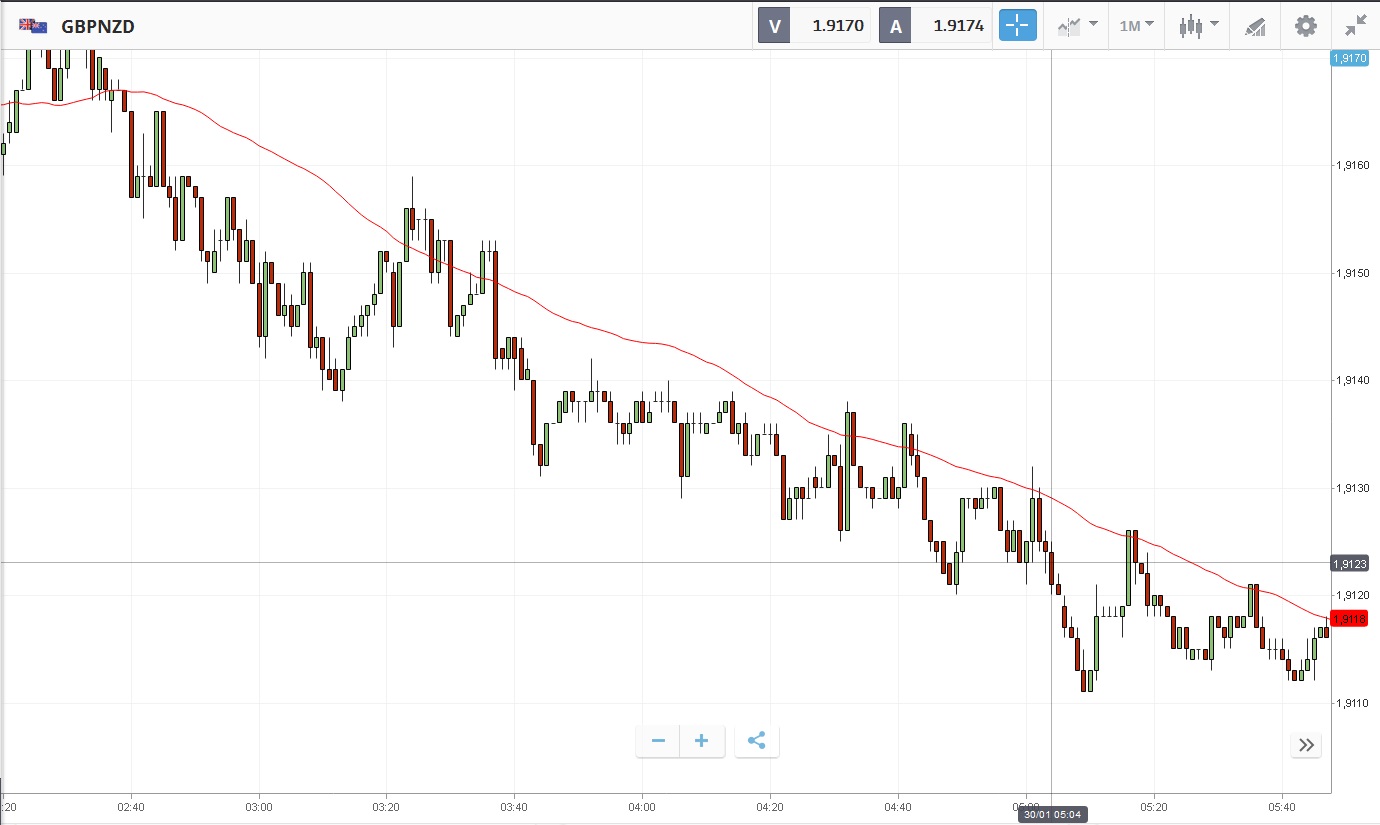Click the A buy price 1.9174 button
1380x825 pixels.
[937, 26]
